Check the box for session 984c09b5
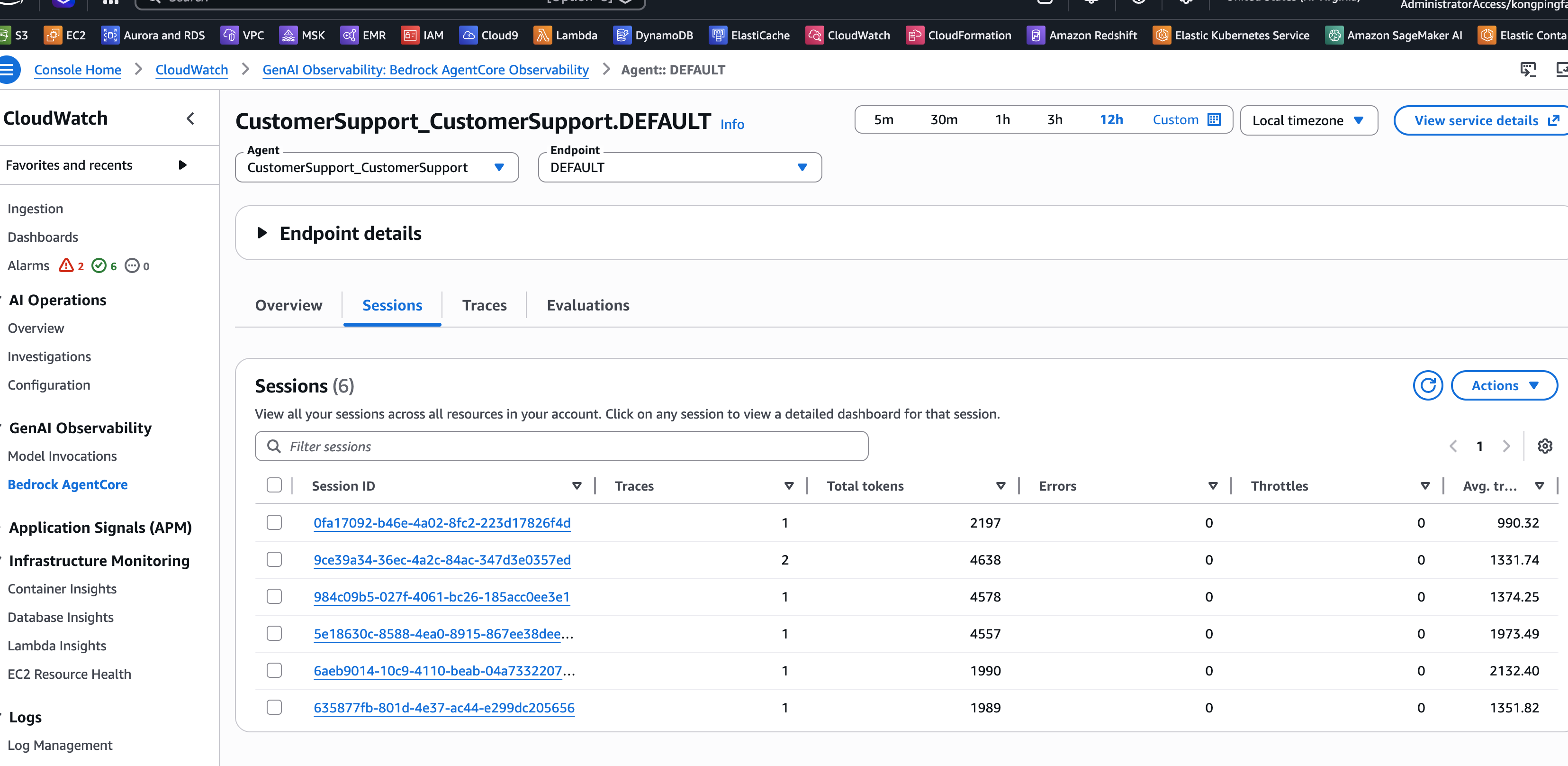 tap(275, 597)
